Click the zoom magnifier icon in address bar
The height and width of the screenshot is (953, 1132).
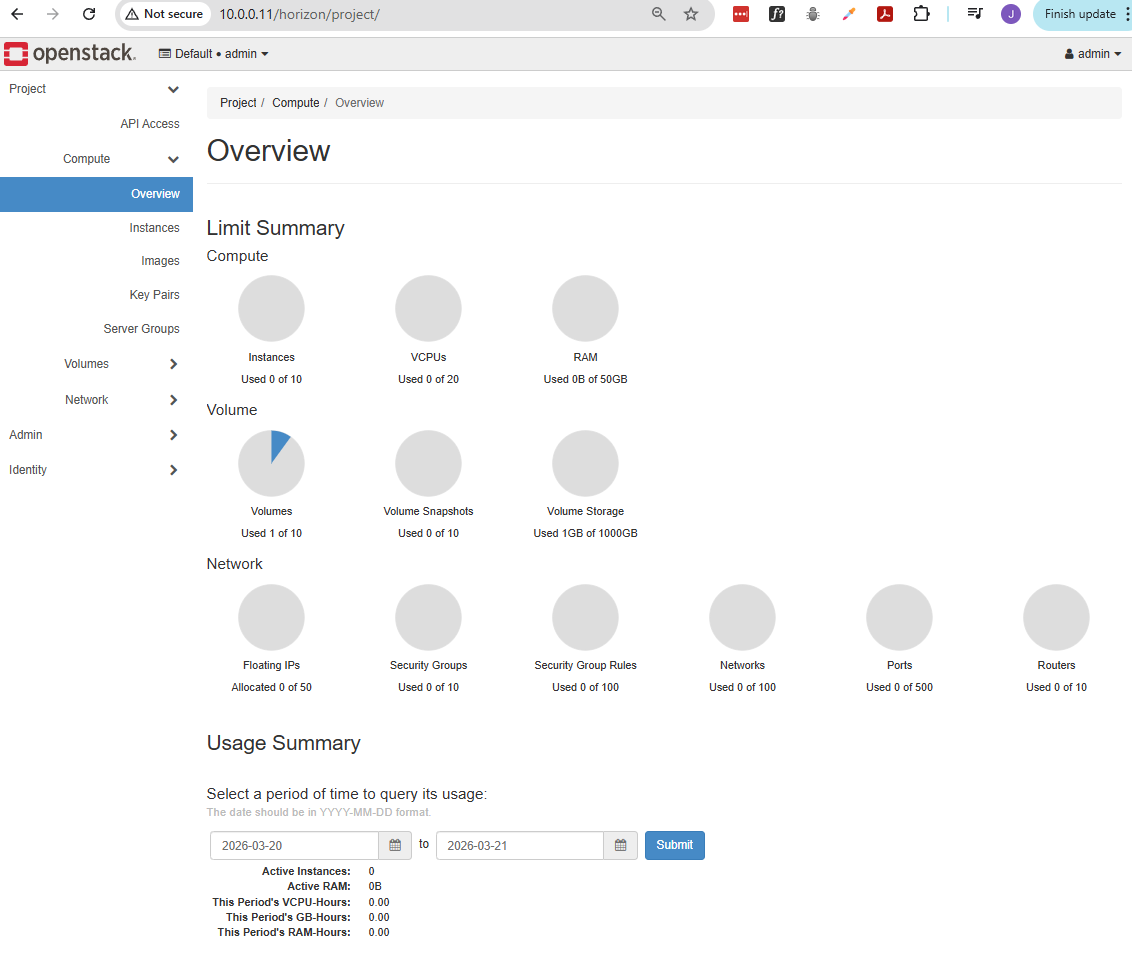point(658,14)
